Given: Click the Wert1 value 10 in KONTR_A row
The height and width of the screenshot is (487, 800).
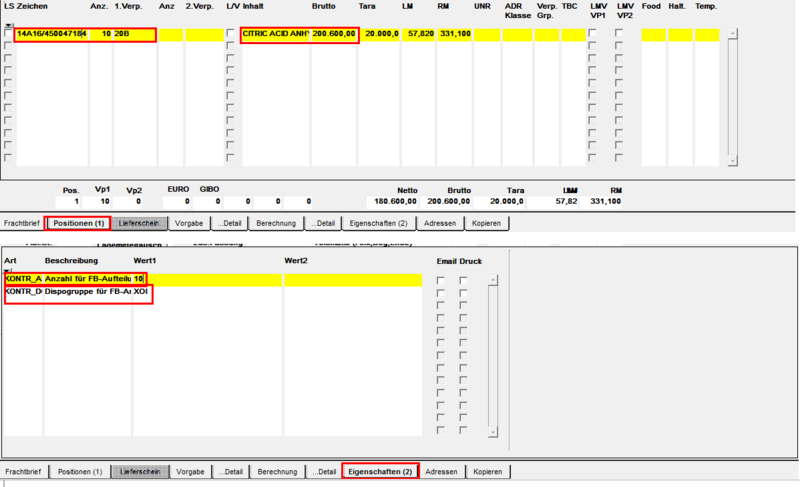Looking at the screenshot, I should [207, 279].
